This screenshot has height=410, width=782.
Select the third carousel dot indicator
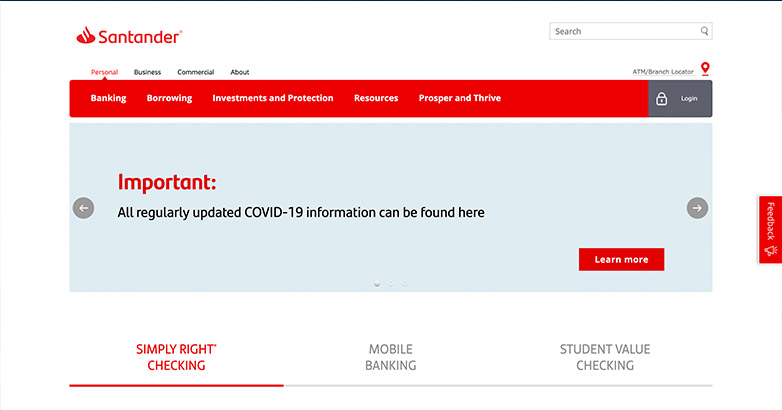tap(405, 284)
